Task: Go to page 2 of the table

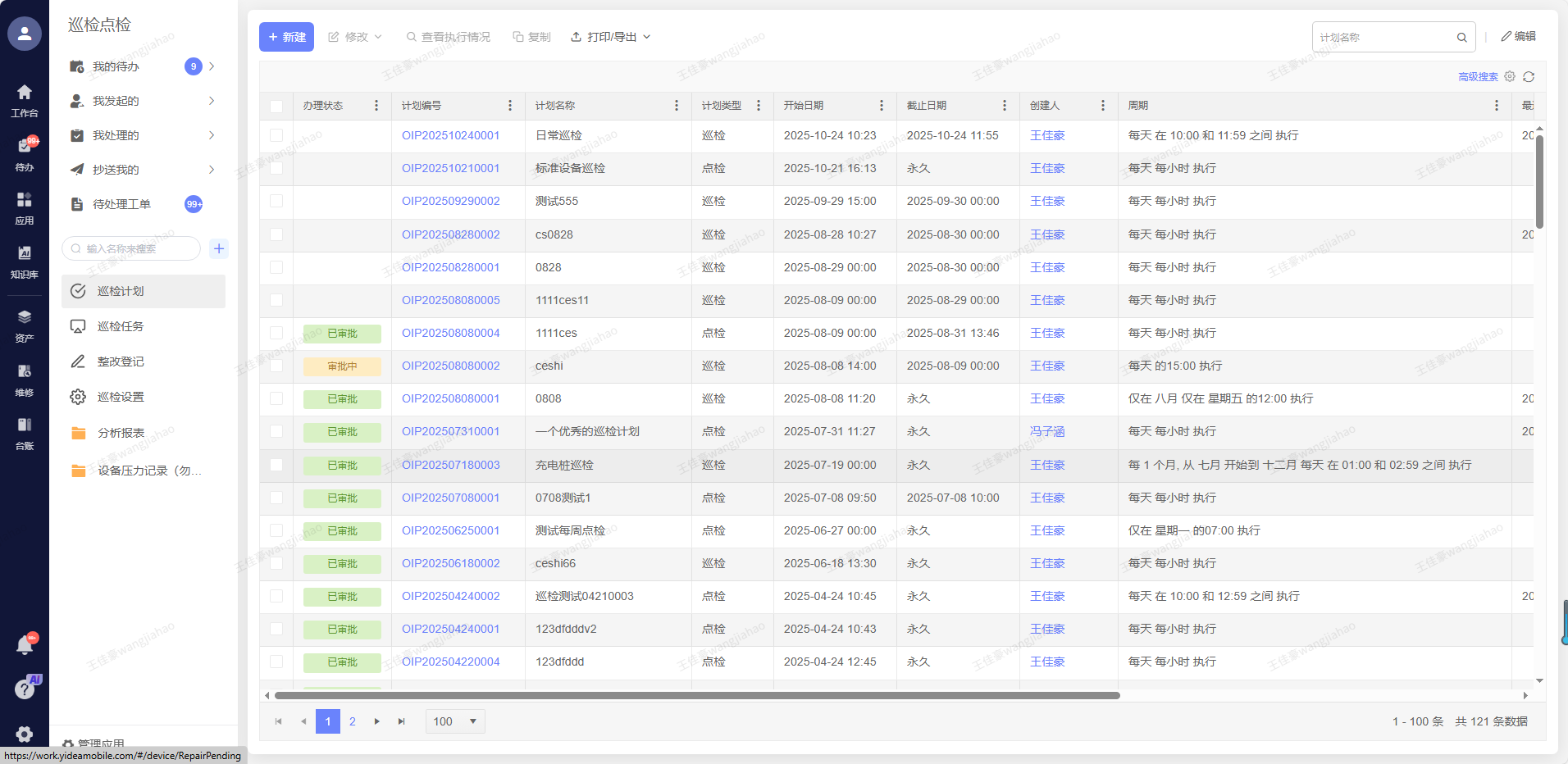Action: coord(353,721)
